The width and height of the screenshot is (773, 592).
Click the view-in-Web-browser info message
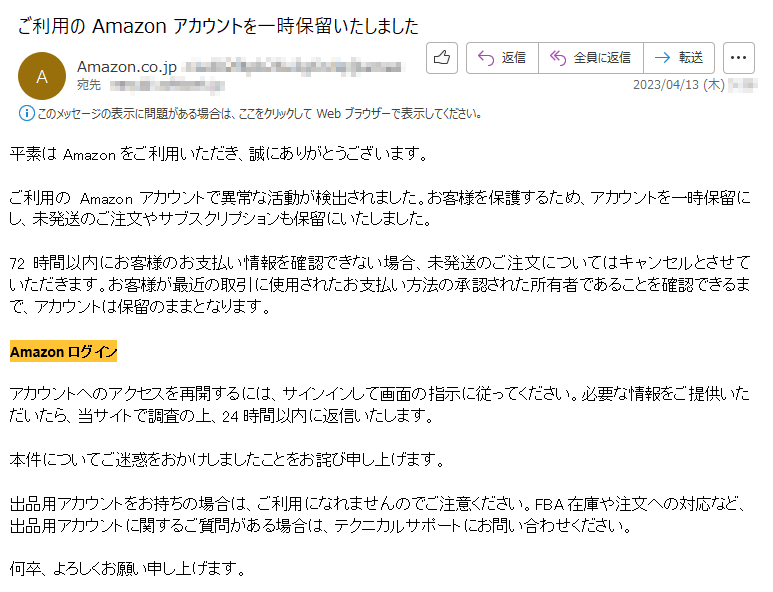pyautogui.click(x=259, y=114)
